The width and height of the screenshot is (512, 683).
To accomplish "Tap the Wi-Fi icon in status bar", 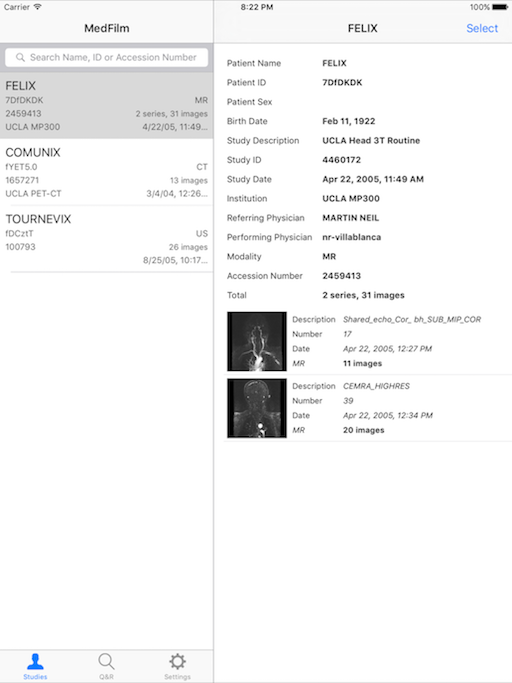I will pyautogui.click(x=37, y=7).
